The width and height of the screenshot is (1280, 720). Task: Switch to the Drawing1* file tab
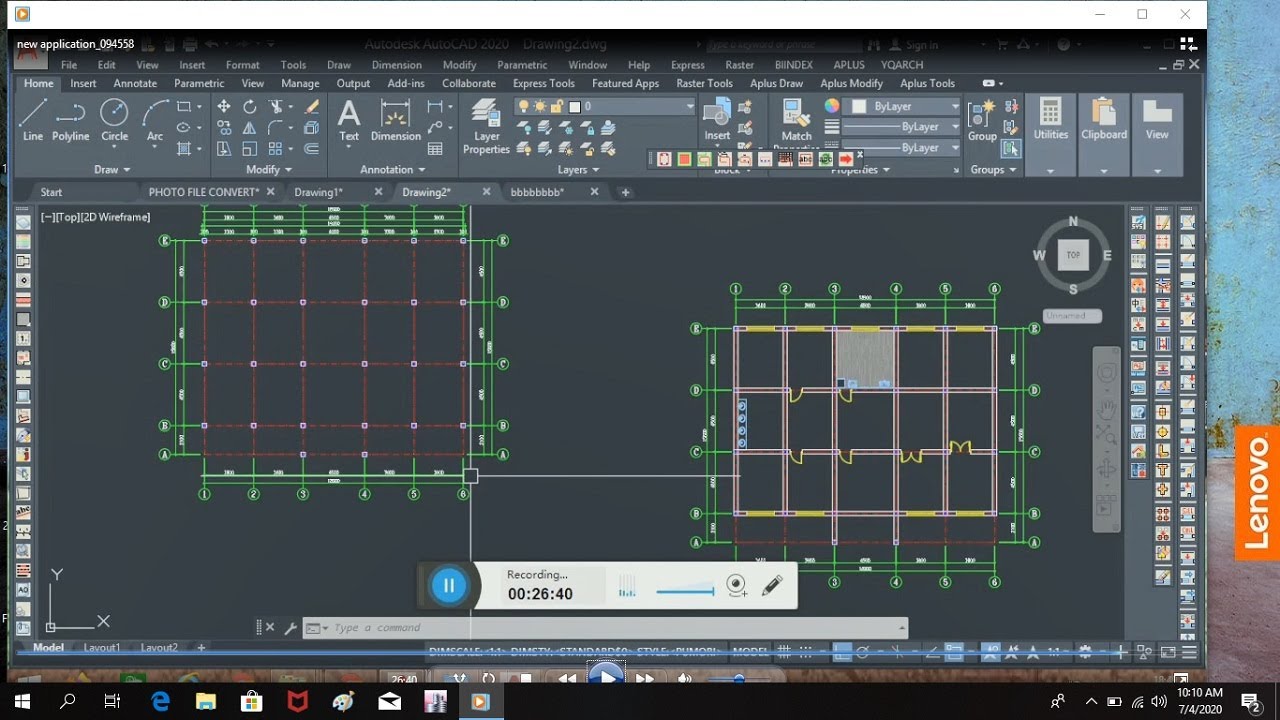(x=318, y=192)
